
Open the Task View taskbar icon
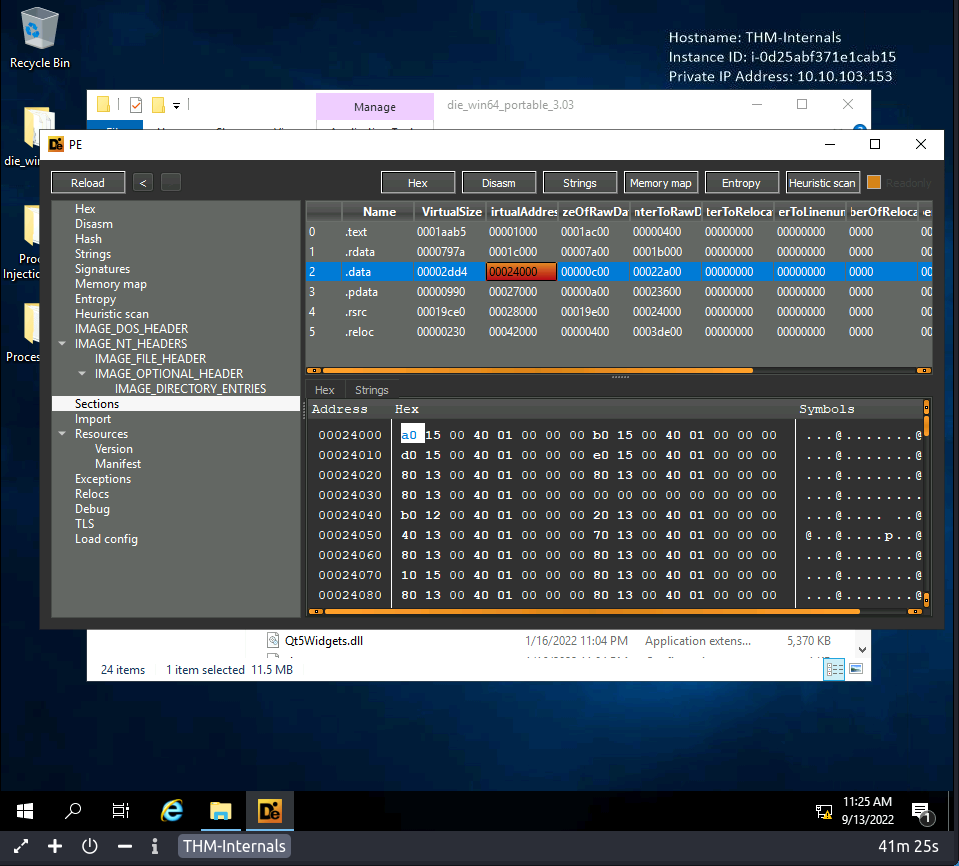coord(121,811)
